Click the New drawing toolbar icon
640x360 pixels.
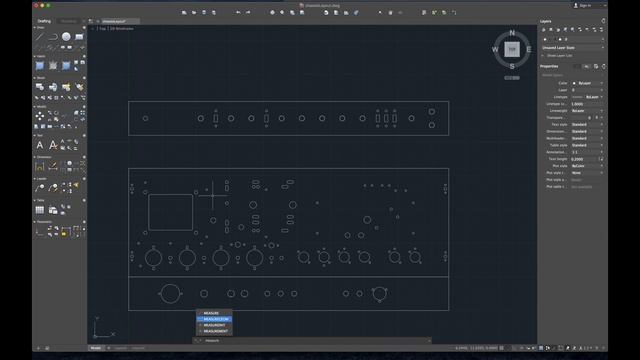coord(184,13)
